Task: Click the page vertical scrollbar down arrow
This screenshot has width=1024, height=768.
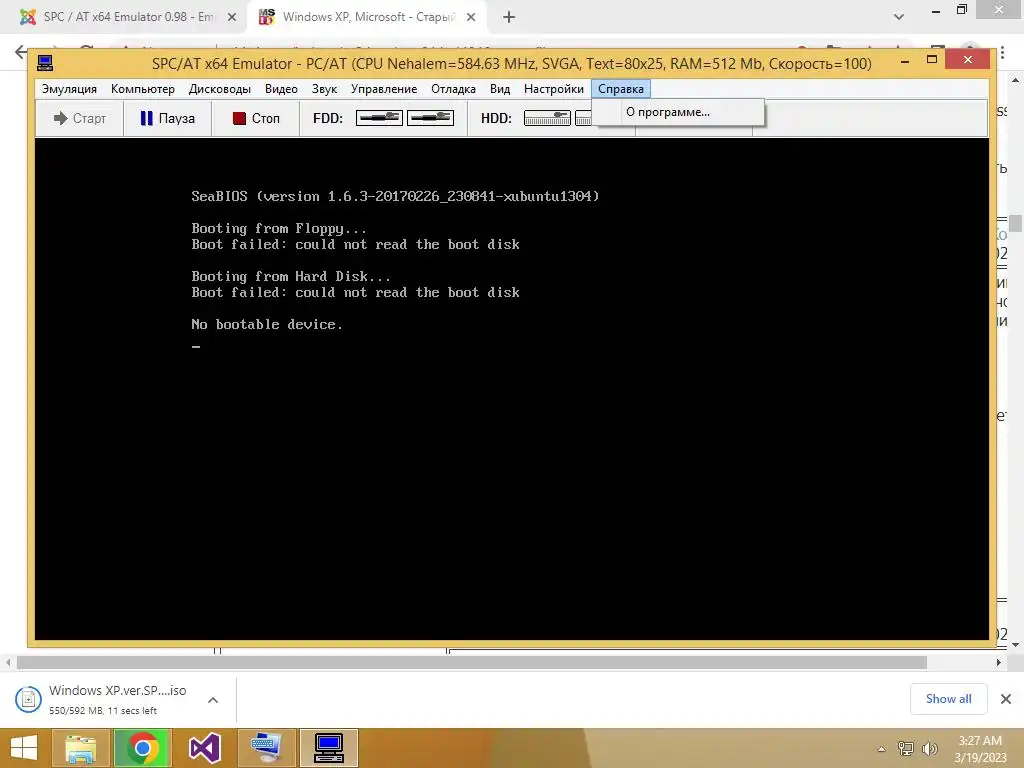Action: click(1016, 645)
